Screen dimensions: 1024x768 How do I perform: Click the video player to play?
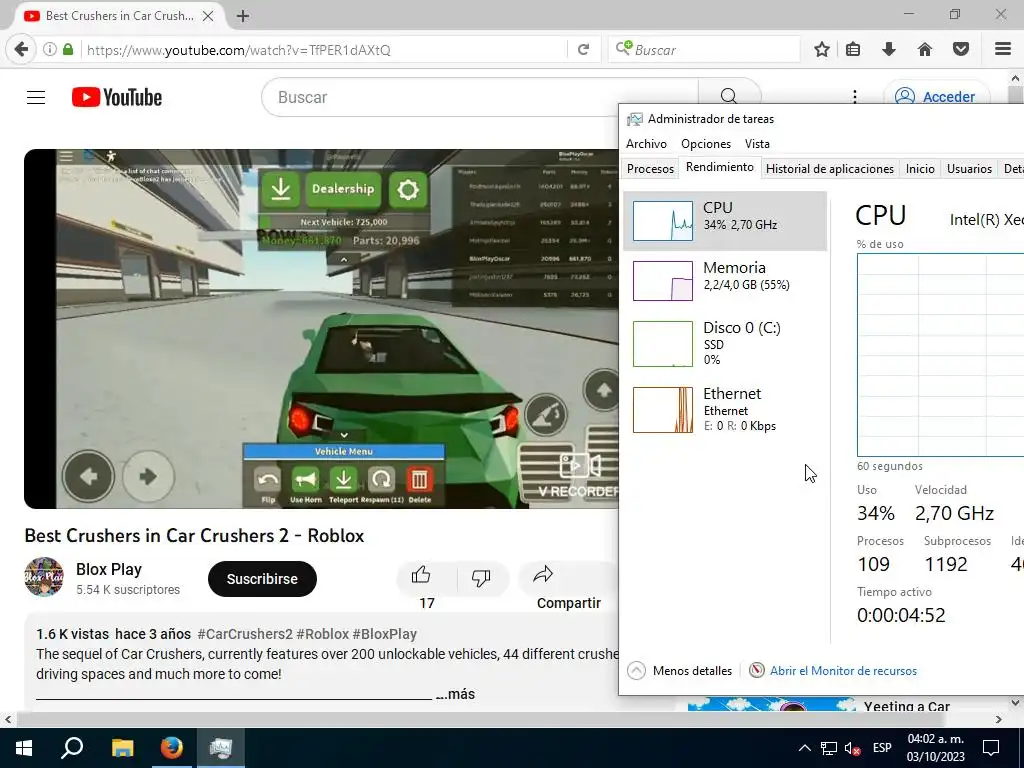[x=321, y=328]
